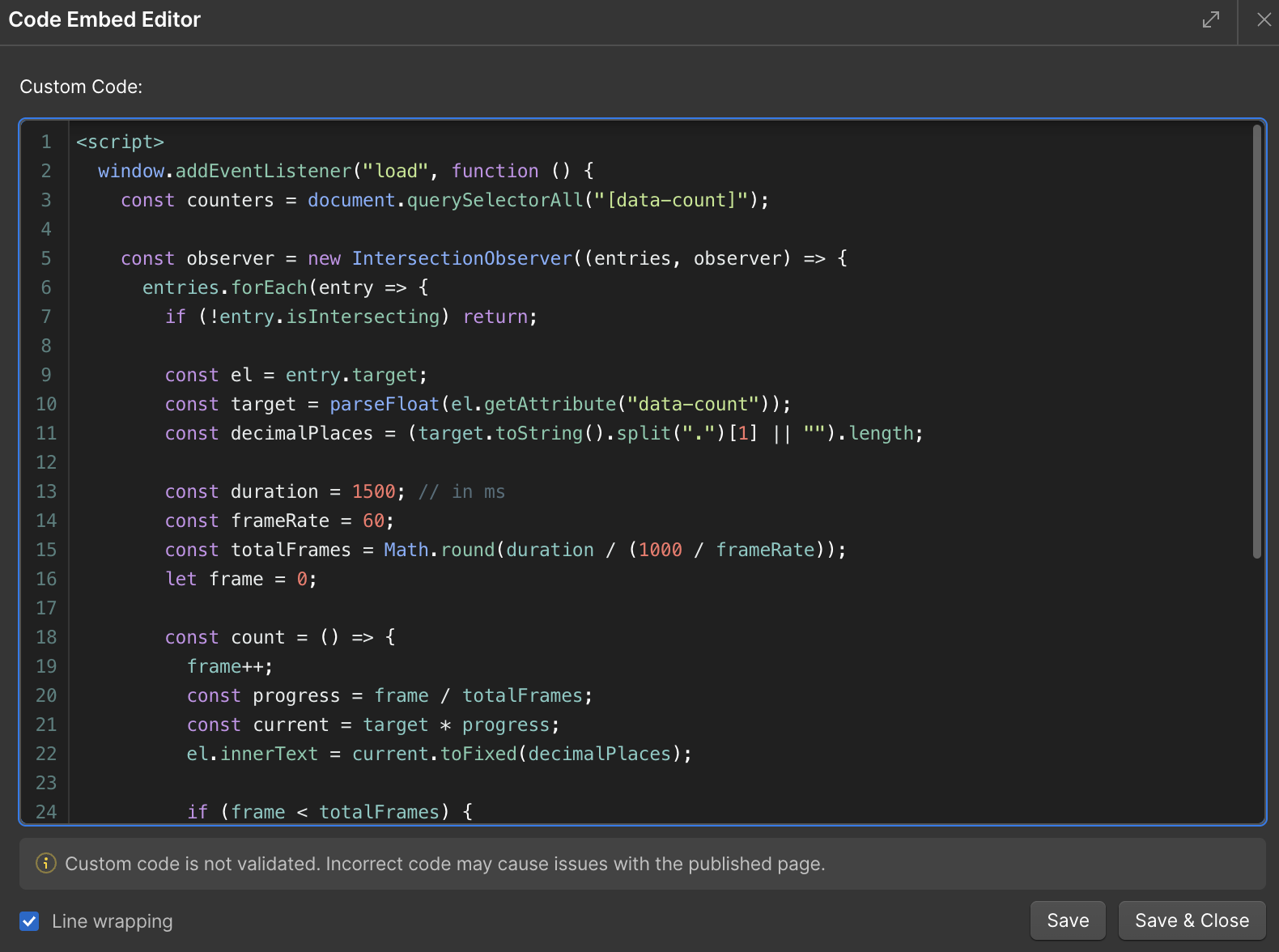Expand the Code Embed Editor to fullscreen
Viewport: 1279px width, 952px height.
click(1210, 19)
